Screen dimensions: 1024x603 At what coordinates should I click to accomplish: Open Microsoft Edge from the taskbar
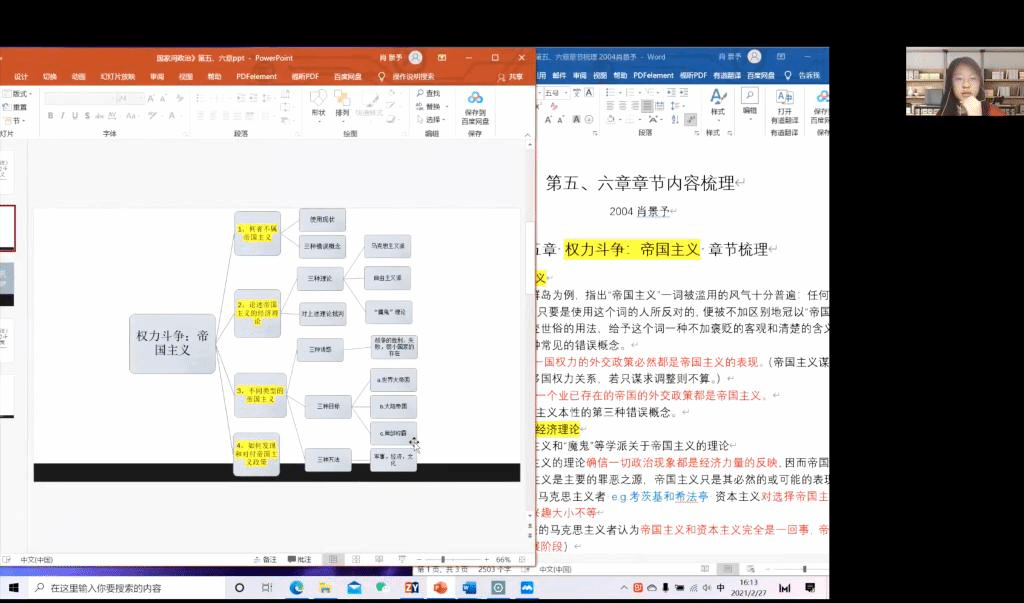click(x=296, y=589)
